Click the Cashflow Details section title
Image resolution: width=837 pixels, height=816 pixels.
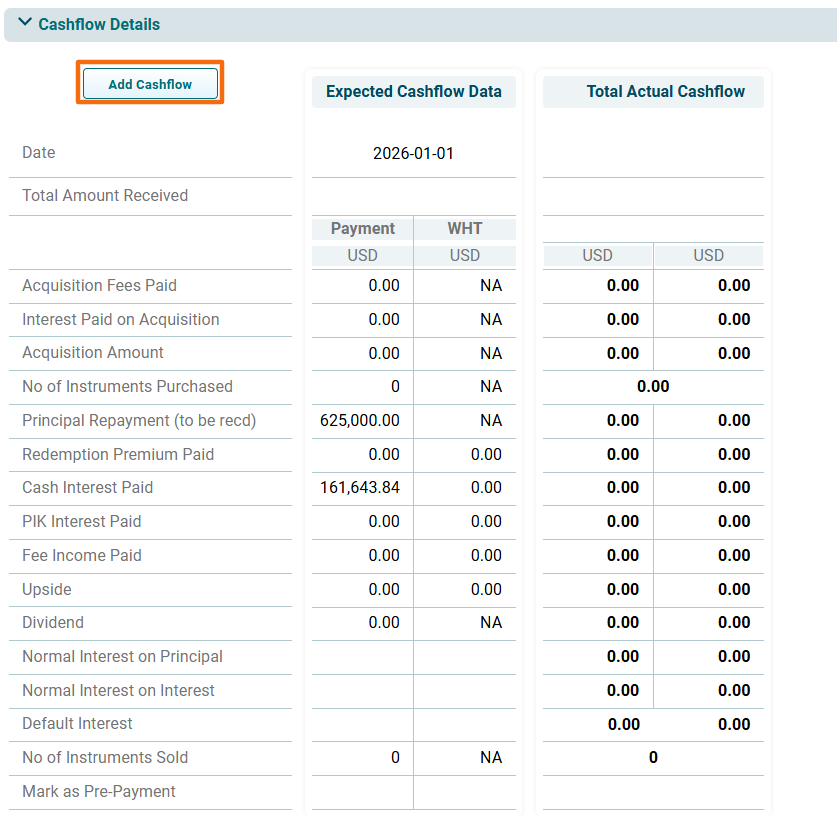[99, 24]
